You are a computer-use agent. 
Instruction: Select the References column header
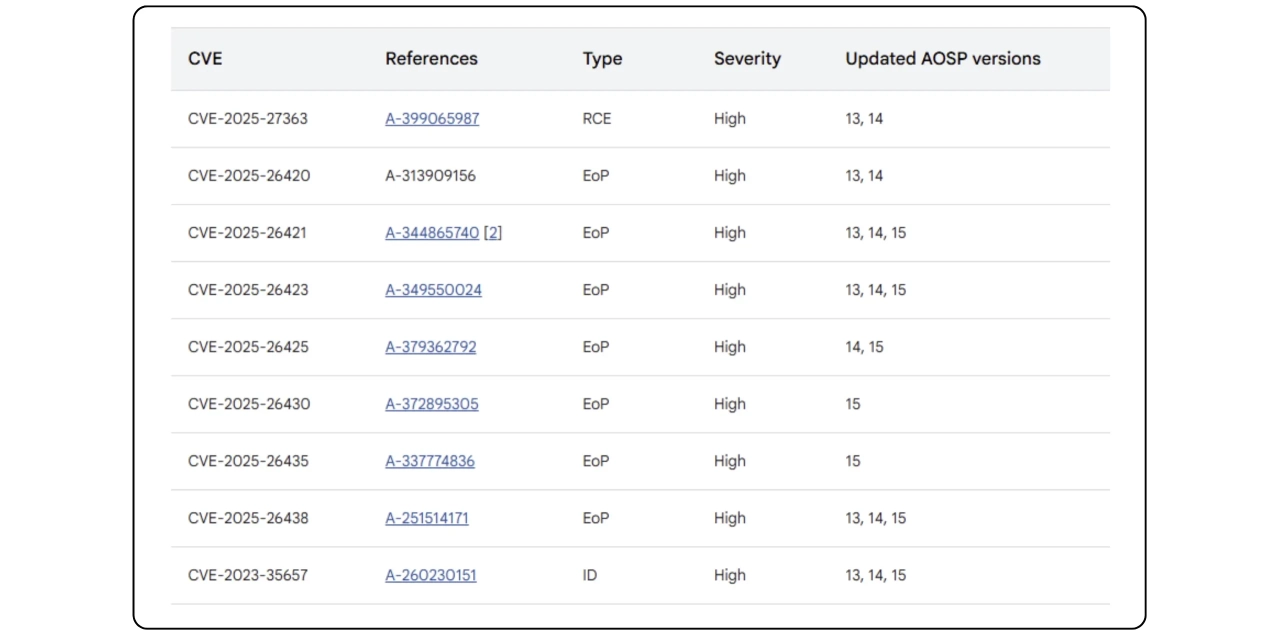[431, 59]
